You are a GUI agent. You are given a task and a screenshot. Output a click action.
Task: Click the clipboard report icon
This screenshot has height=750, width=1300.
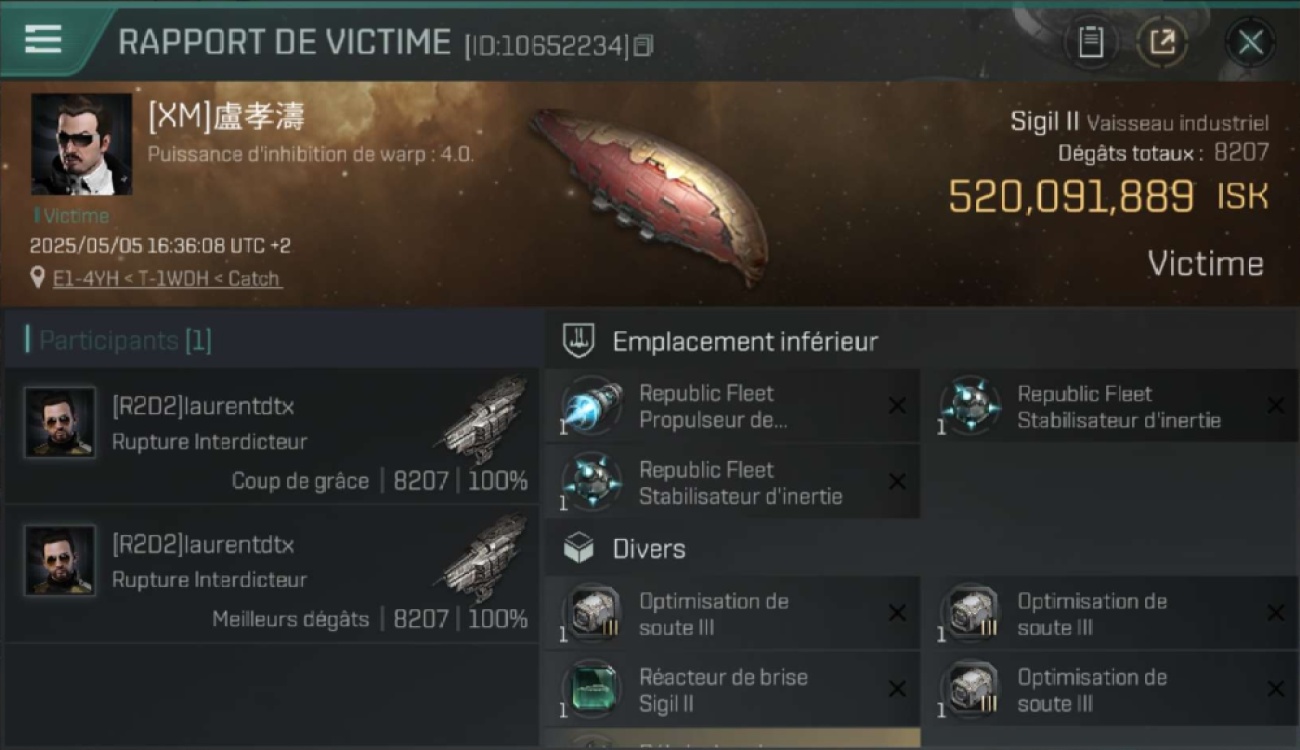coord(1090,42)
